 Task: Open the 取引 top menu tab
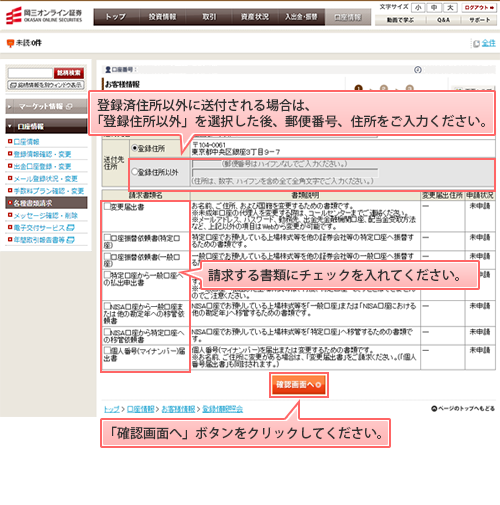(x=209, y=17)
